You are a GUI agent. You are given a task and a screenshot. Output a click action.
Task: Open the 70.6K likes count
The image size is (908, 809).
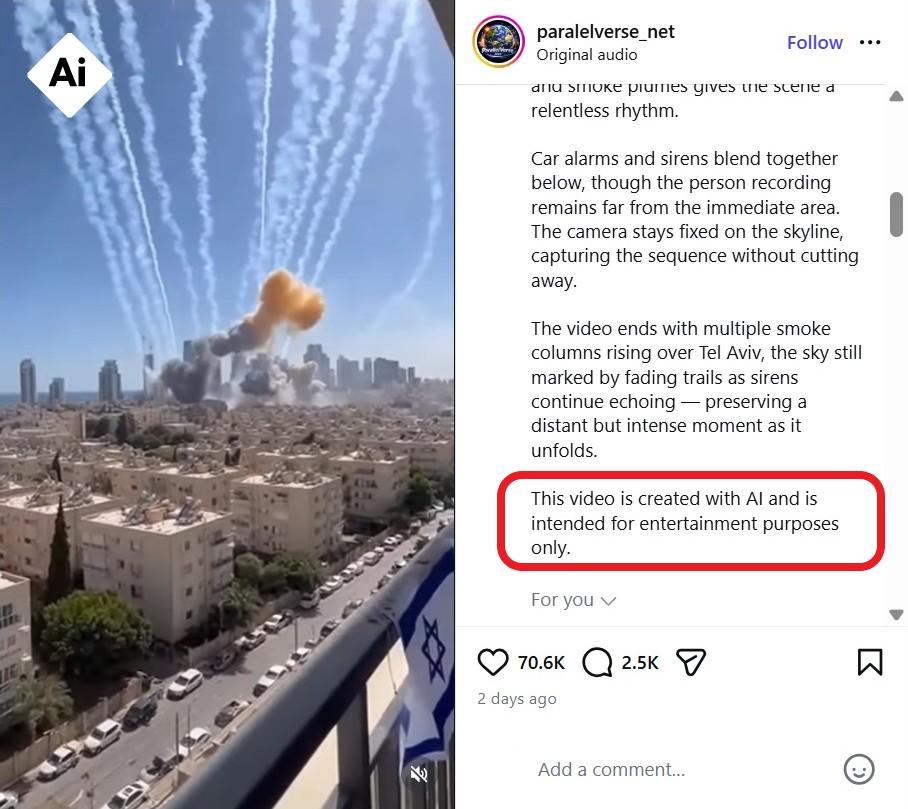coord(541,662)
